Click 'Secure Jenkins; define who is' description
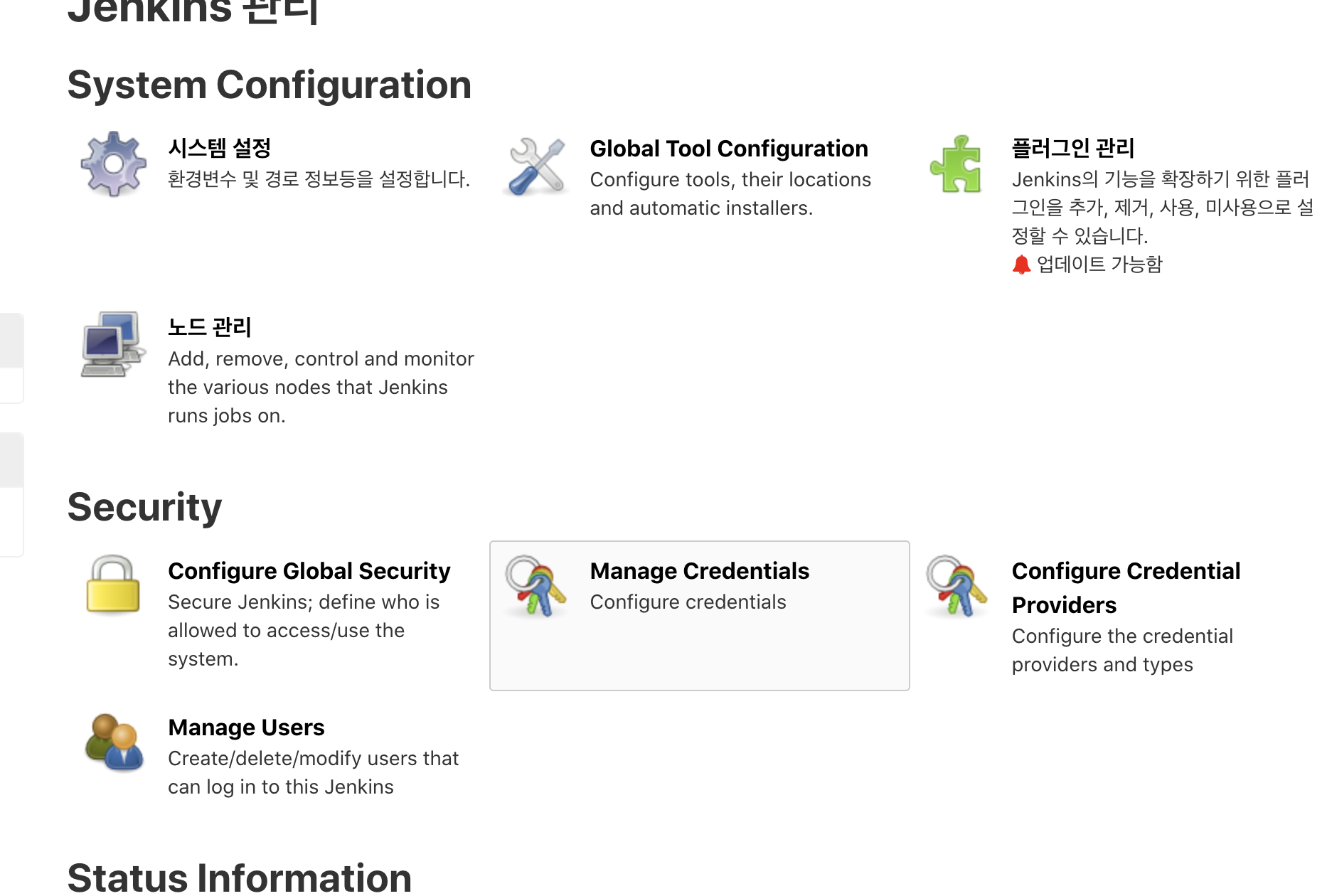 tap(304, 630)
